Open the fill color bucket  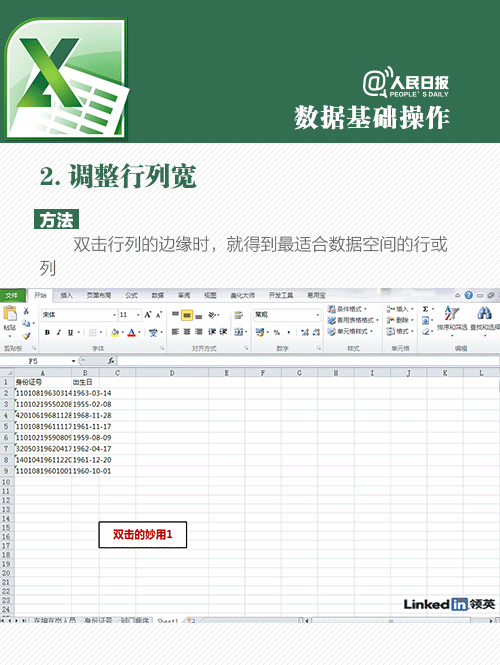pyautogui.click(x=114, y=332)
